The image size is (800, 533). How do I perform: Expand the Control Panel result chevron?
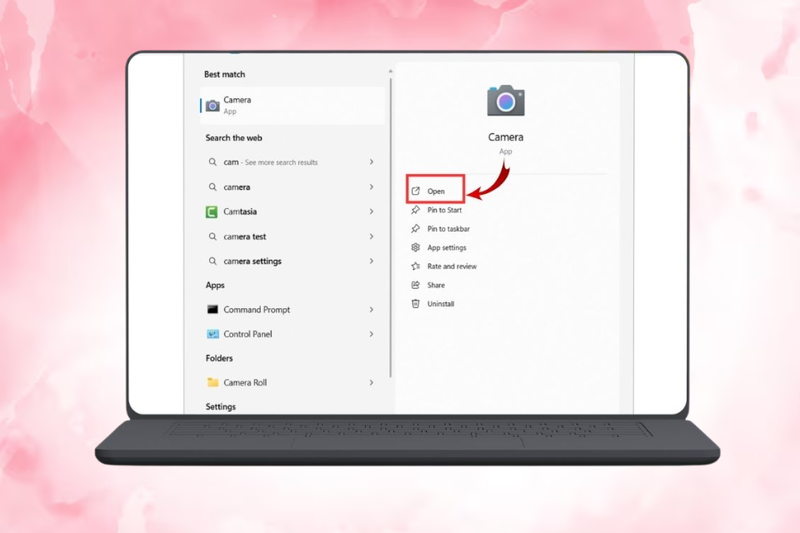(371, 334)
